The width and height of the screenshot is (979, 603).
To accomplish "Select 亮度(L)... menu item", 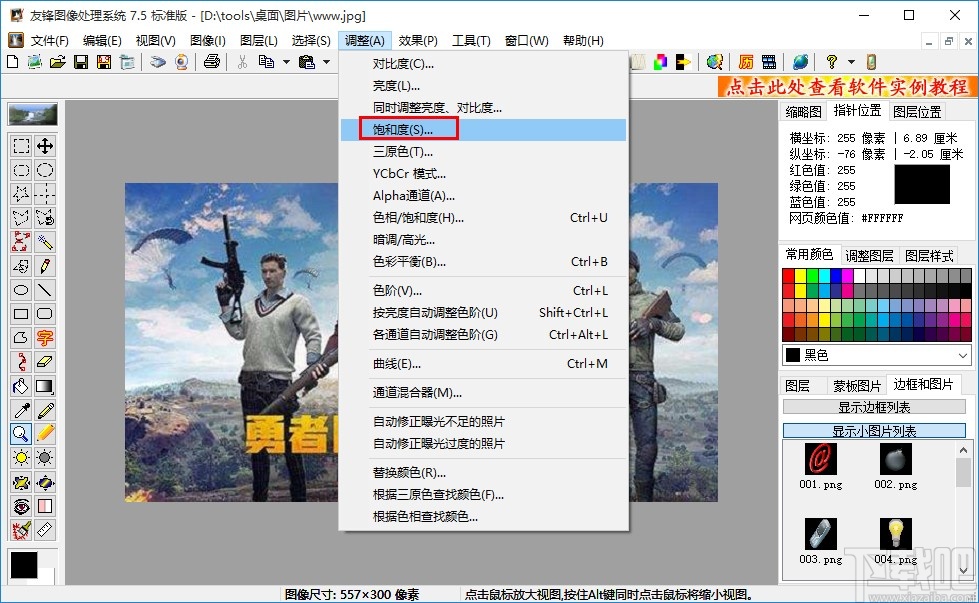I will pyautogui.click(x=484, y=86).
